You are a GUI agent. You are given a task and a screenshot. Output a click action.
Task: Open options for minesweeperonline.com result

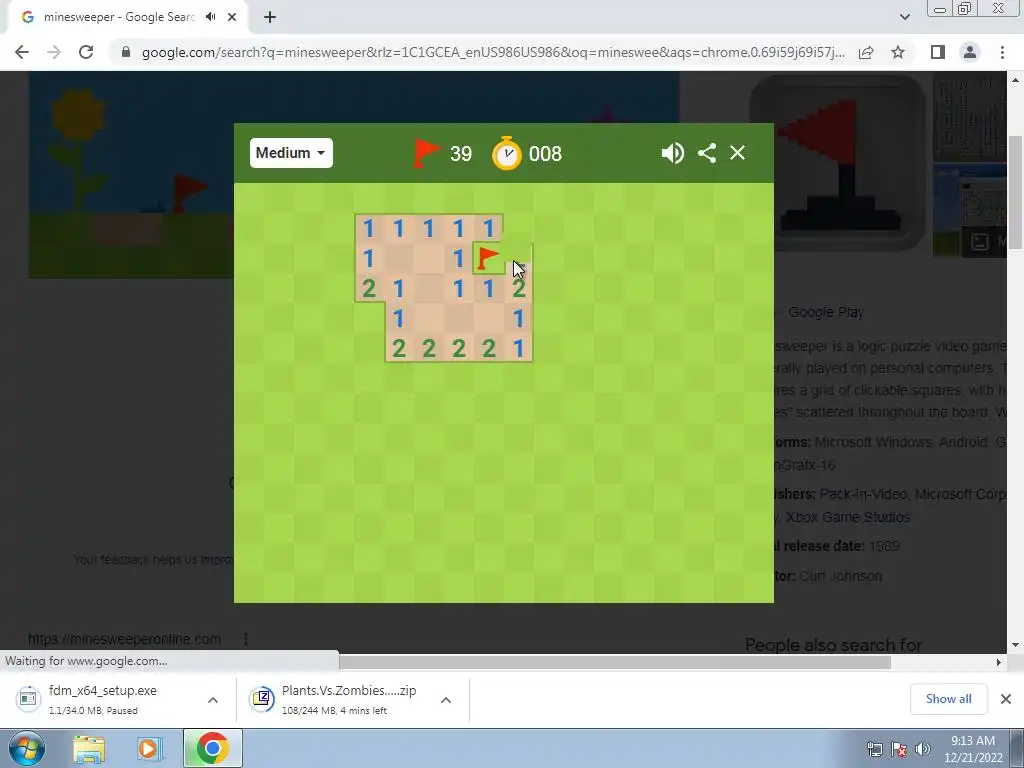coord(246,639)
